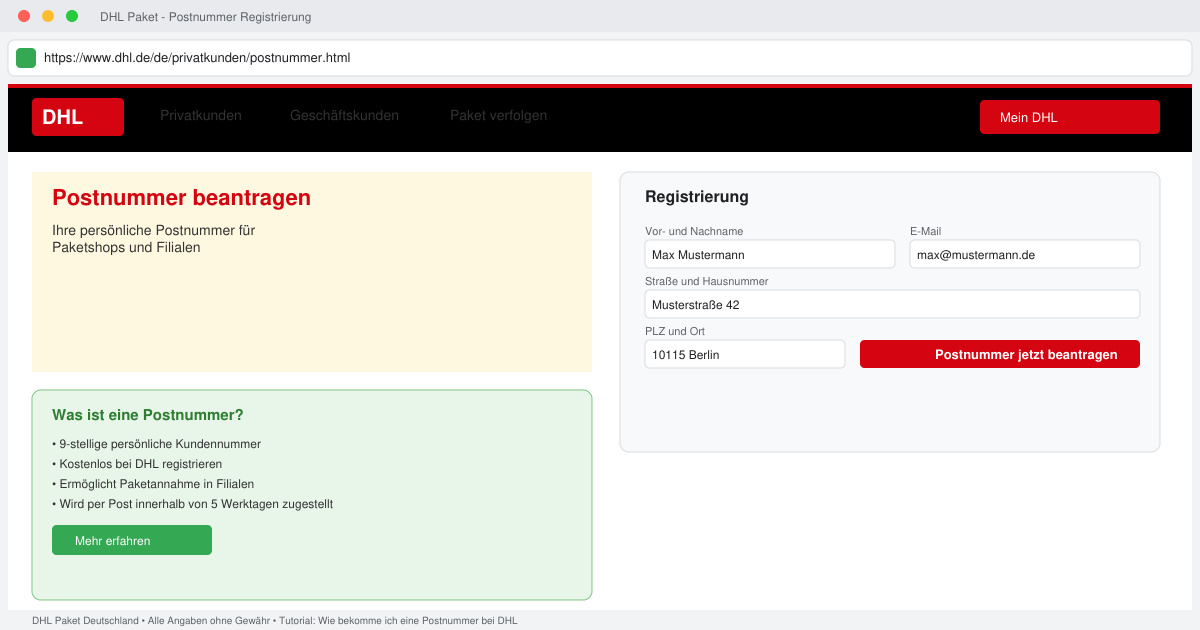Click the '9-stellige persönliche Kundennummer' bullet
The width and height of the screenshot is (1200, 630).
[x=156, y=444]
